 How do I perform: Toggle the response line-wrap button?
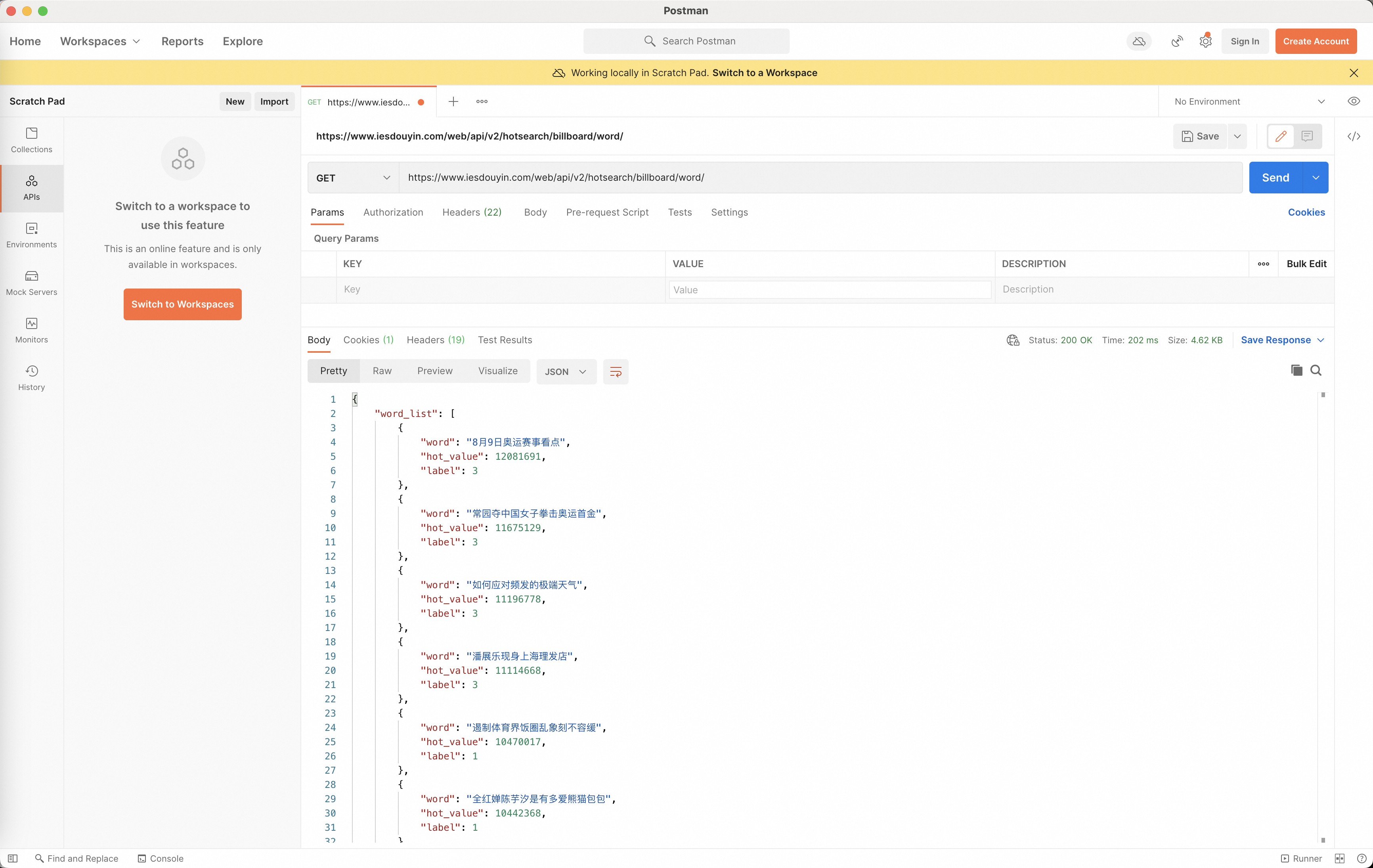(615, 371)
